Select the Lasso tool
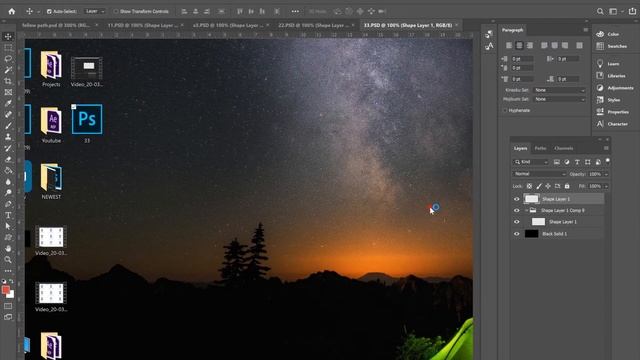This screenshot has width=640, height=360. (8, 59)
